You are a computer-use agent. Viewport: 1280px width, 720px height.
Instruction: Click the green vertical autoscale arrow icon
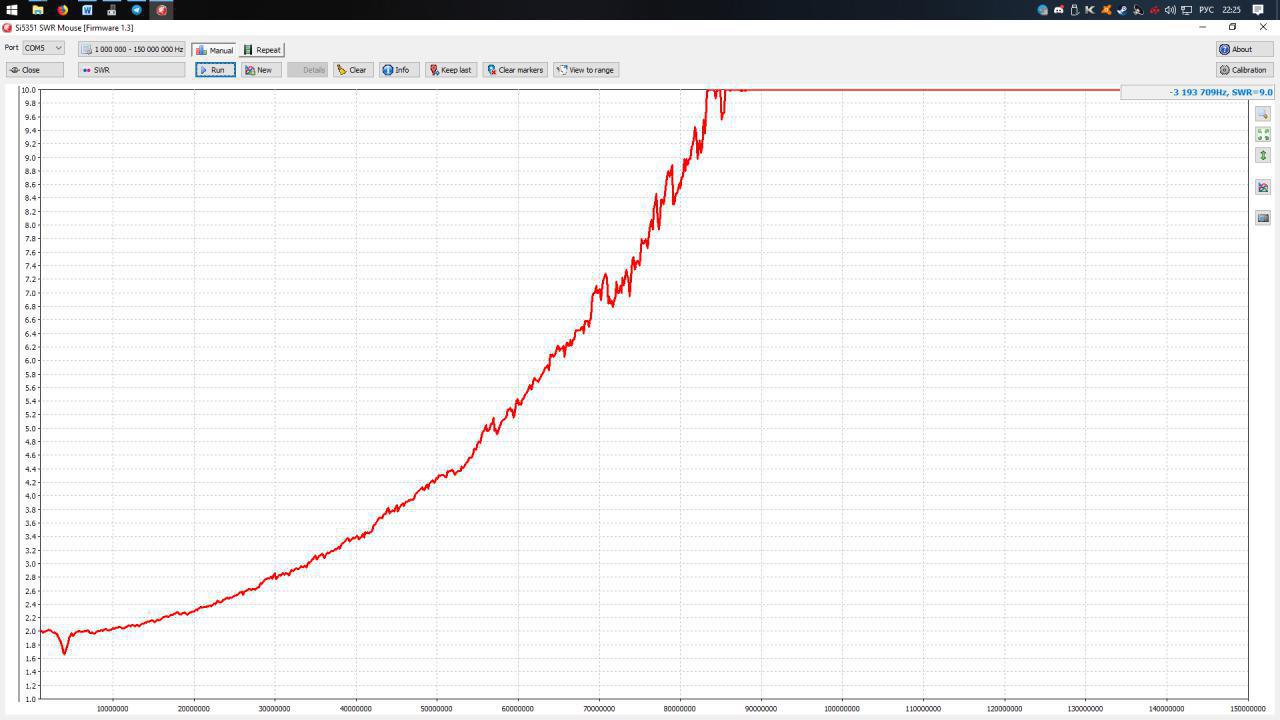[1263, 155]
